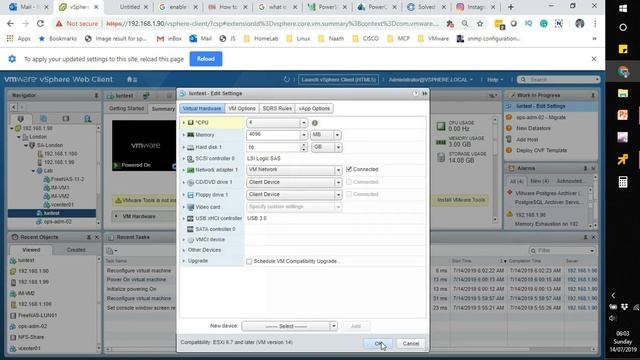This screenshot has height=360, width=640.
Task: Expand the Other Devices row
Action: click(184, 250)
